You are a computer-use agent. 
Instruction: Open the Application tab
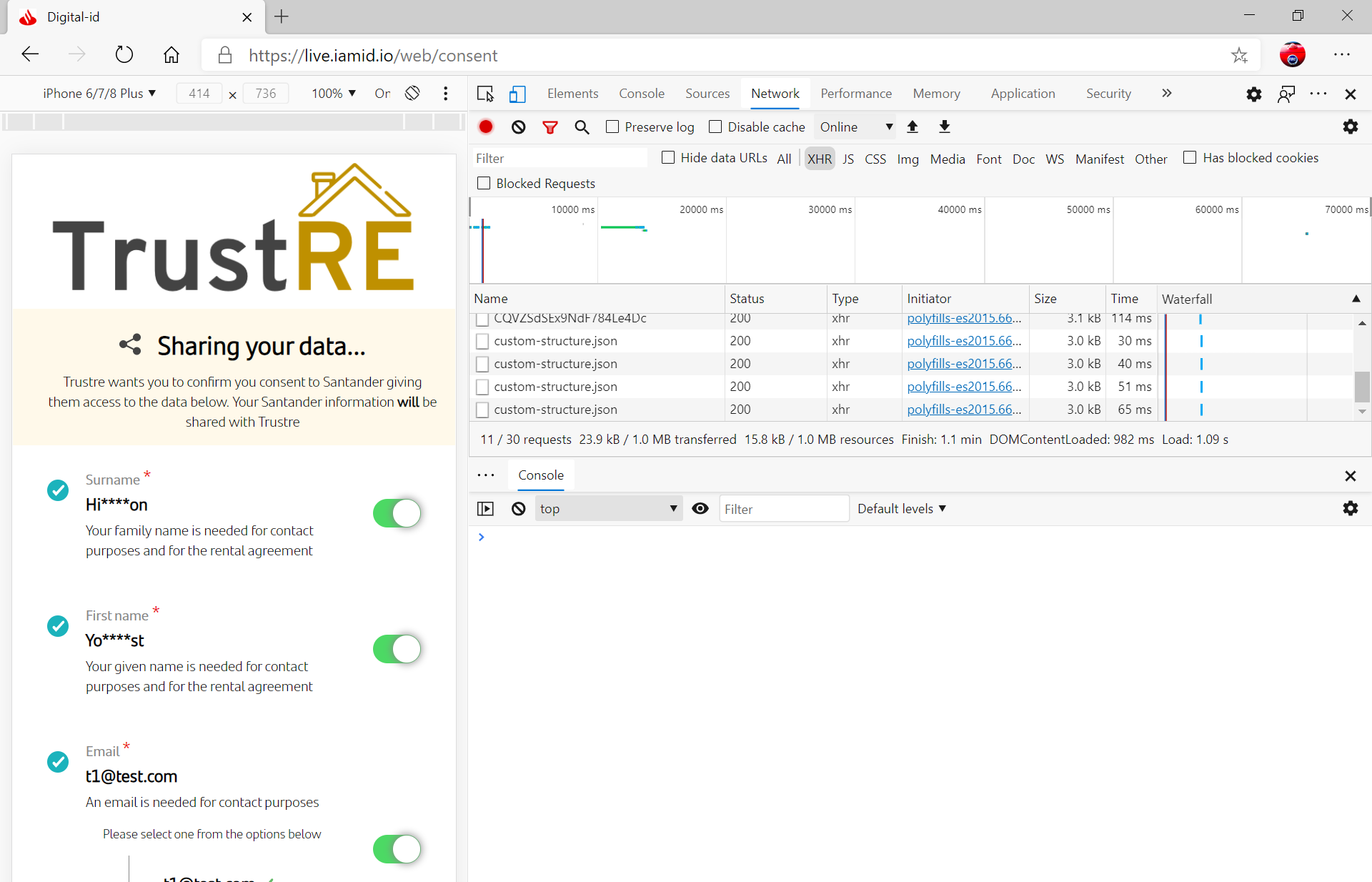[x=1022, y=94]
